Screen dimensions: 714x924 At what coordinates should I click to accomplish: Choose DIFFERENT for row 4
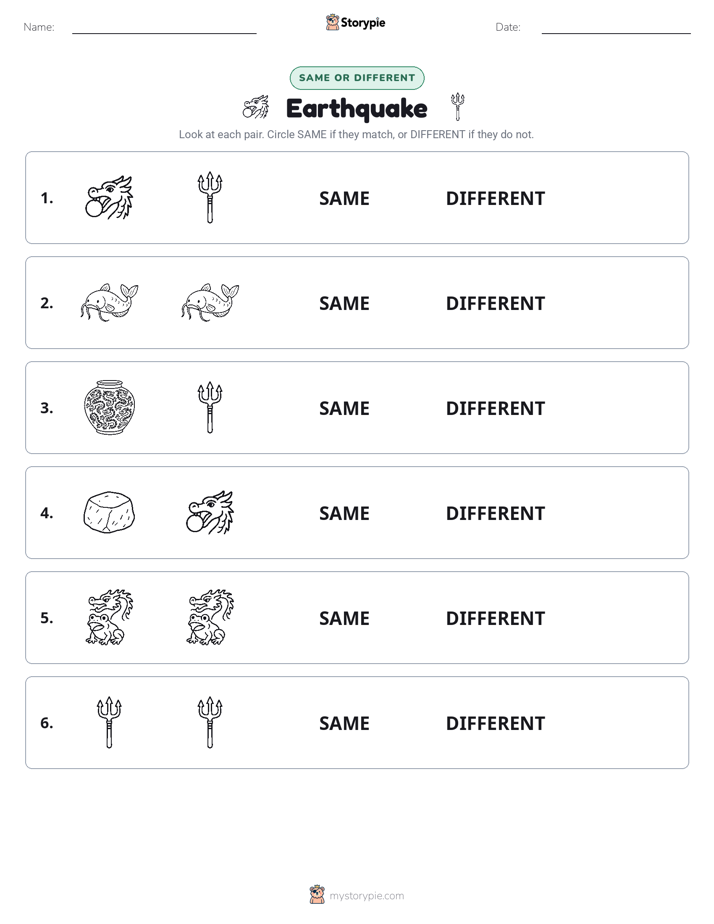tap(495, 513)
